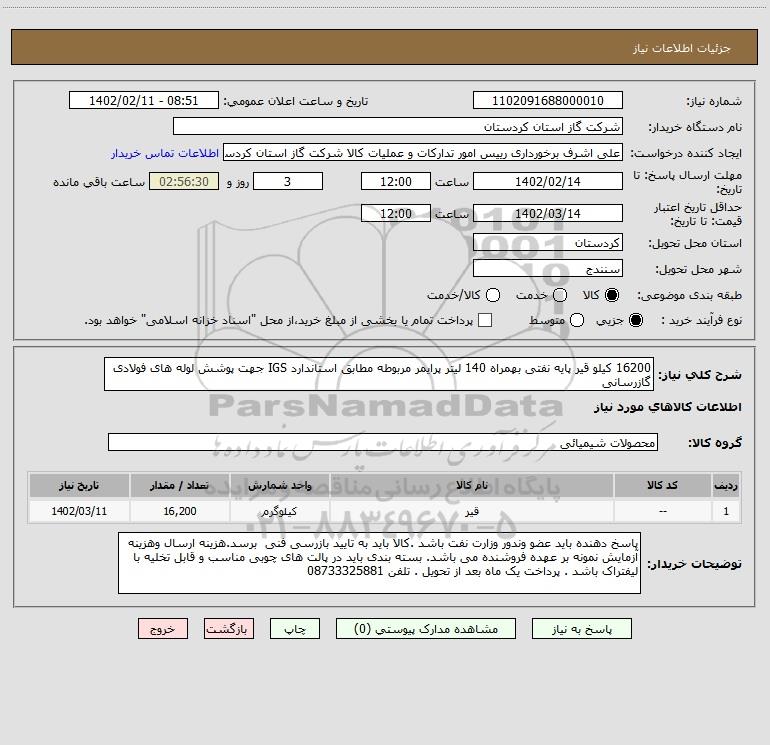Viewport: 770px width, 745px height.
Task: Select the خدمت radio button
Action: point(560,295)
